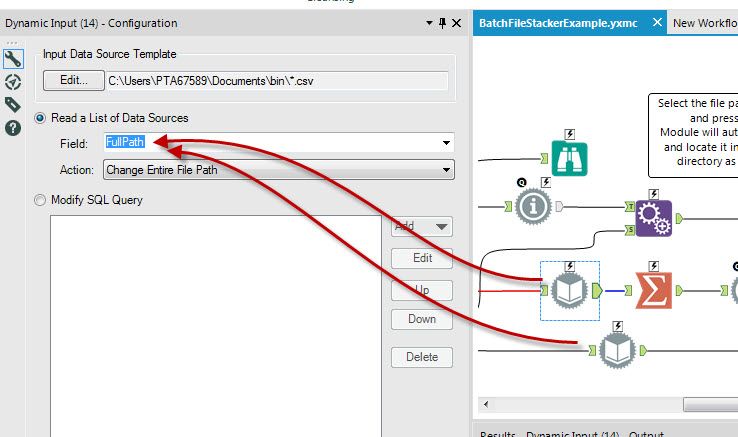Switch to New Workflow tab
Image resolution: width=738 pixels, height=437 pixels.
(x=705, y=23)
